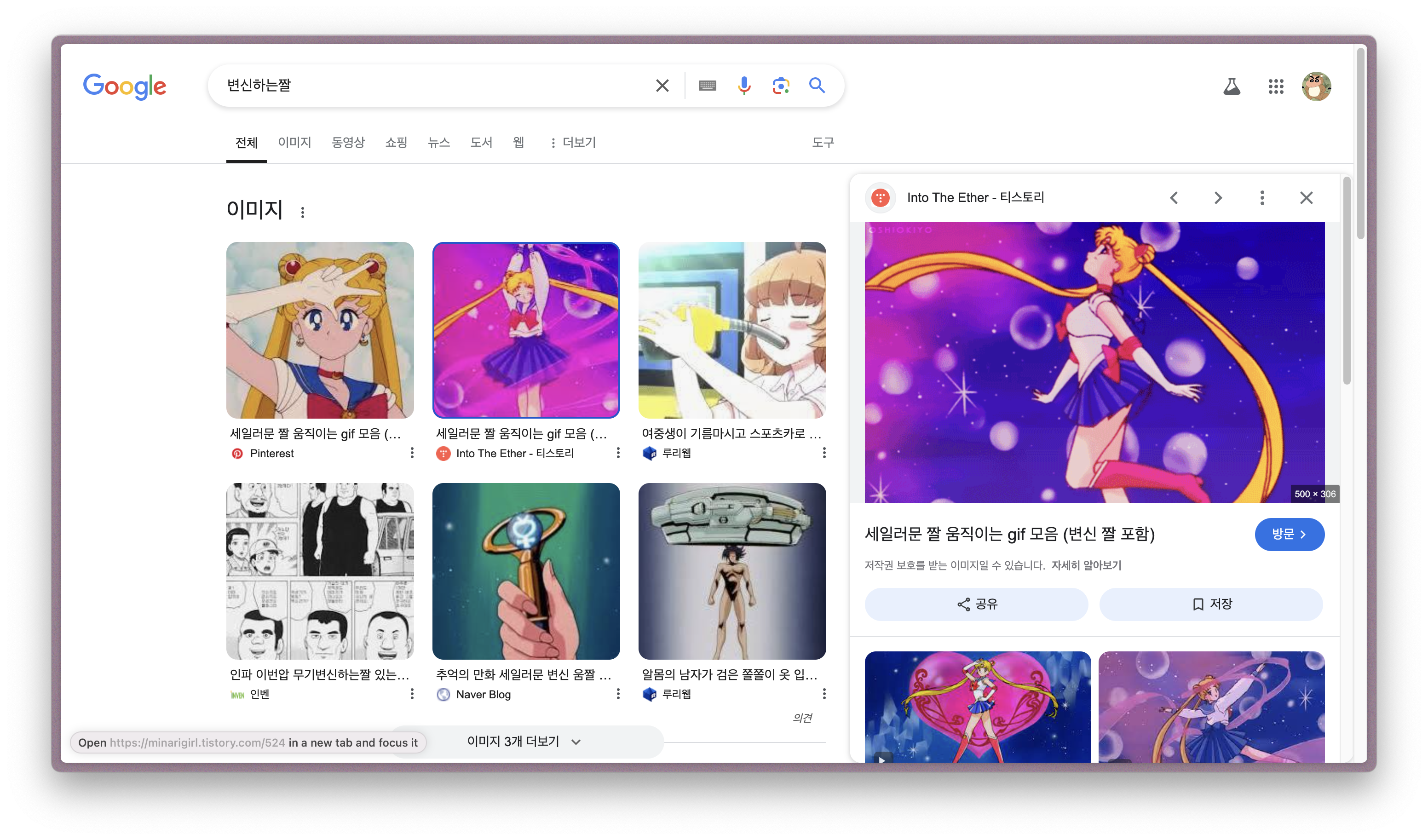Click the Naver Blog source label
This screenshot has width=1428, height=840.
pyautogui.click(x=483, y=694)
